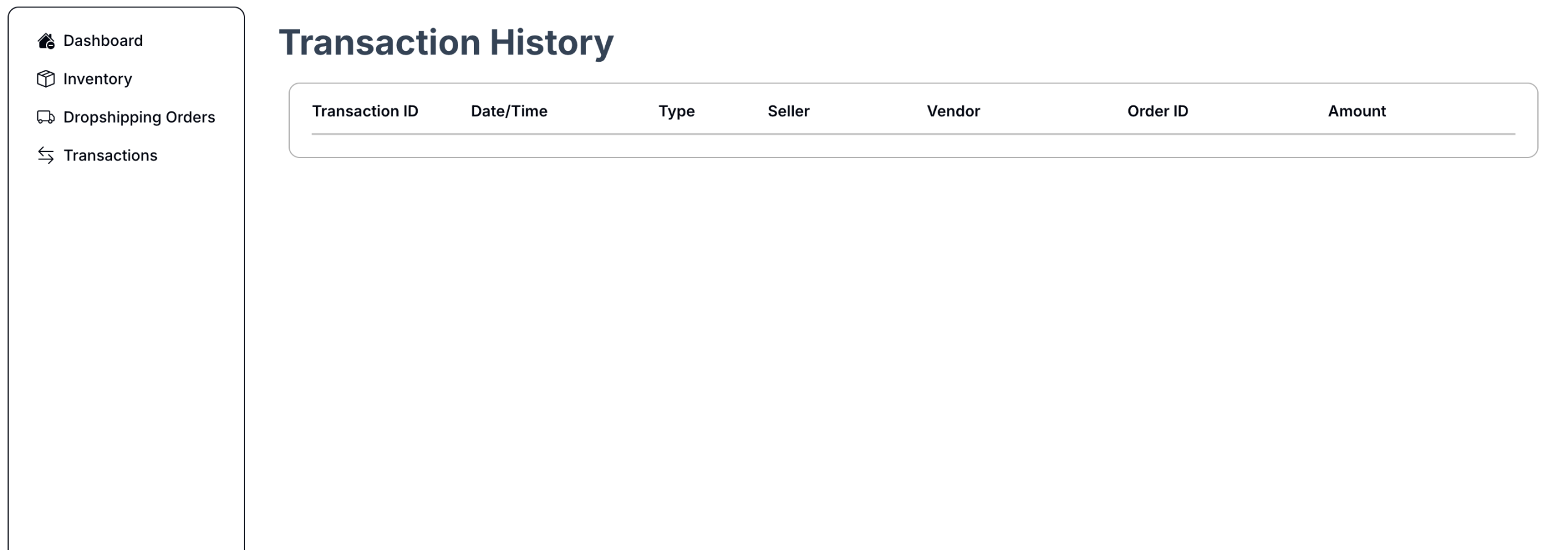This screenshot has height=550, width=1568.
Task: Click the Transaction ID column header
Action: pyautogui.click(x=365, y=111)
